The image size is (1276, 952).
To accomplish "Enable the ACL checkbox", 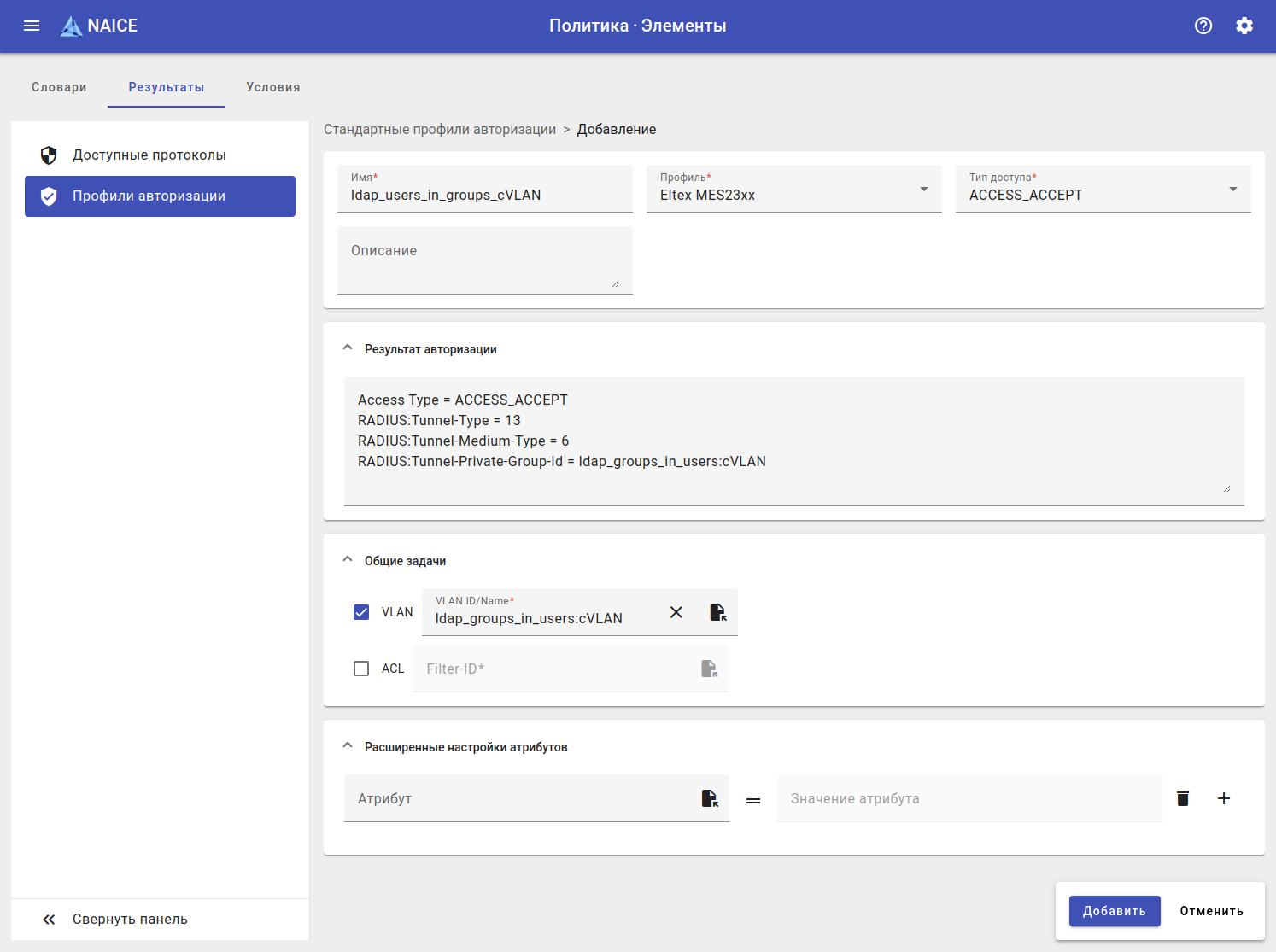I will click(x=361, y=669).
